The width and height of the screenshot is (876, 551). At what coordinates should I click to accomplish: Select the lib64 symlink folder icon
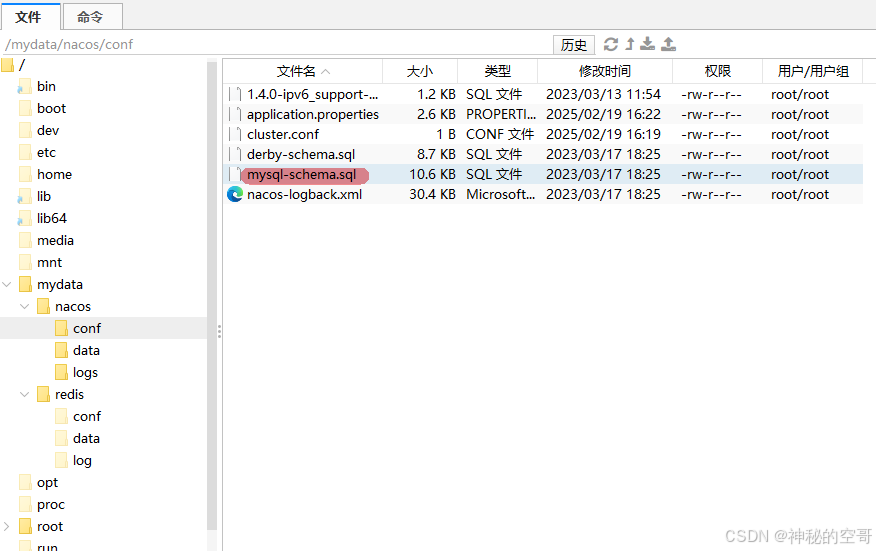25,218
